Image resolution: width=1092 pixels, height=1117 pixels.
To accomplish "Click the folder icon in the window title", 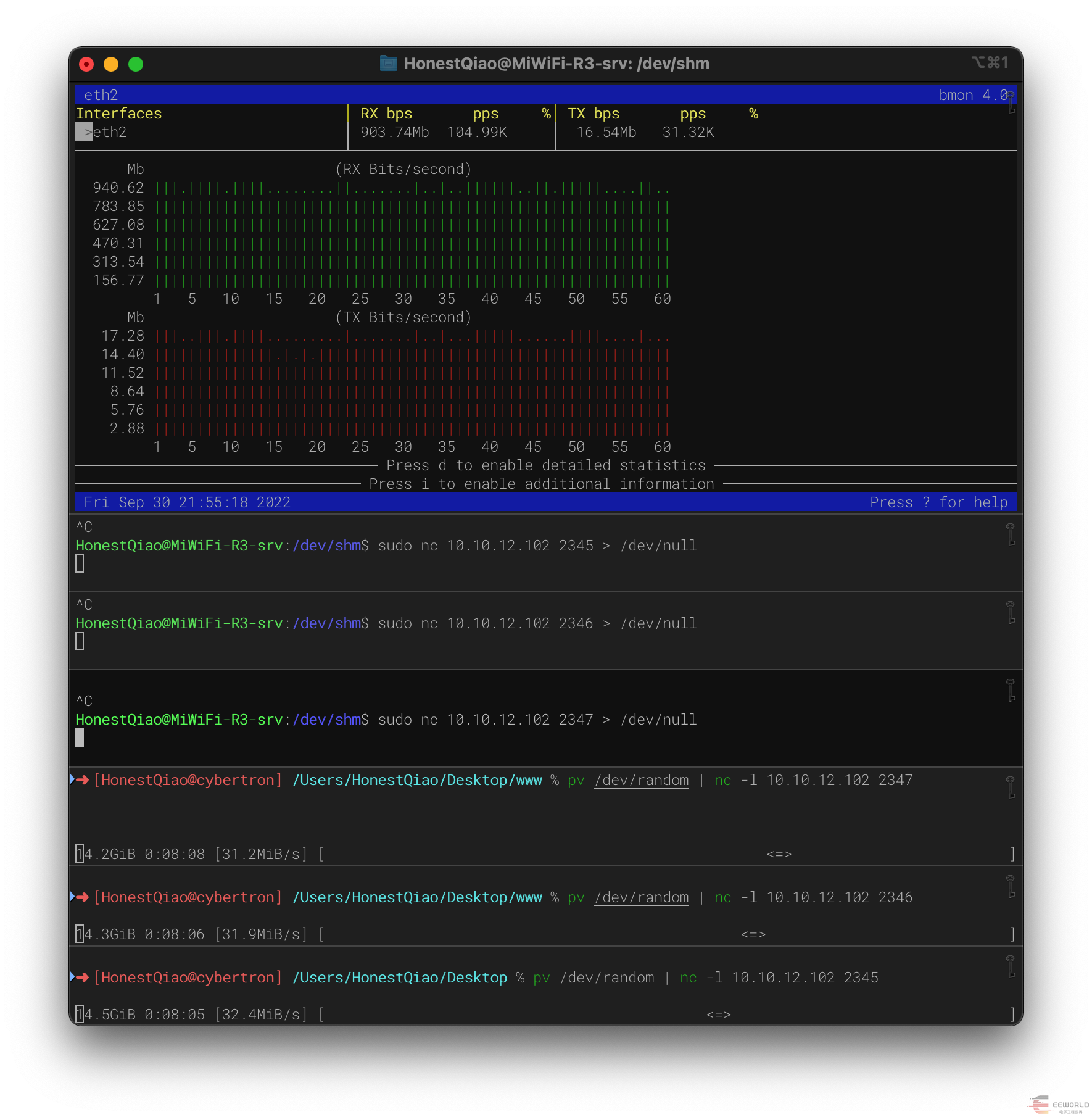I will [388, 64].
